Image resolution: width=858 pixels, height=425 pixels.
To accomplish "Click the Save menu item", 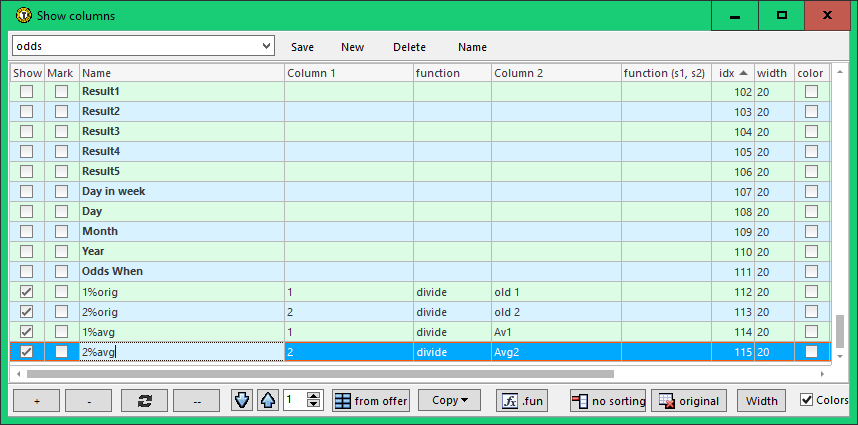I will tap(302, 47).
